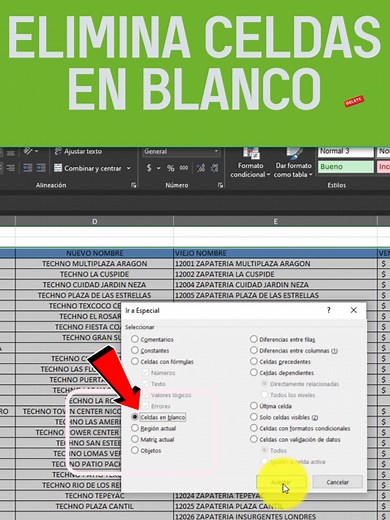
Task: Select Celdas precedentes option
Action: [280, 361]
